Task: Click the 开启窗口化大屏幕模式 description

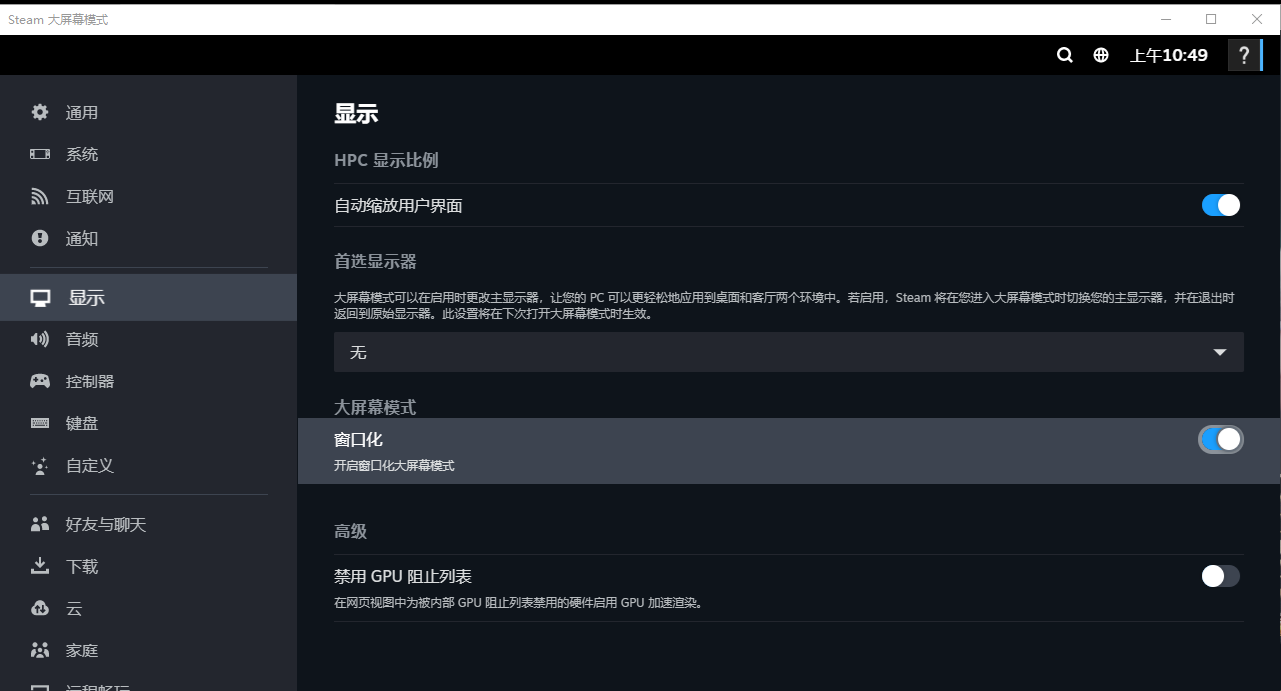Action: (394, 466)
